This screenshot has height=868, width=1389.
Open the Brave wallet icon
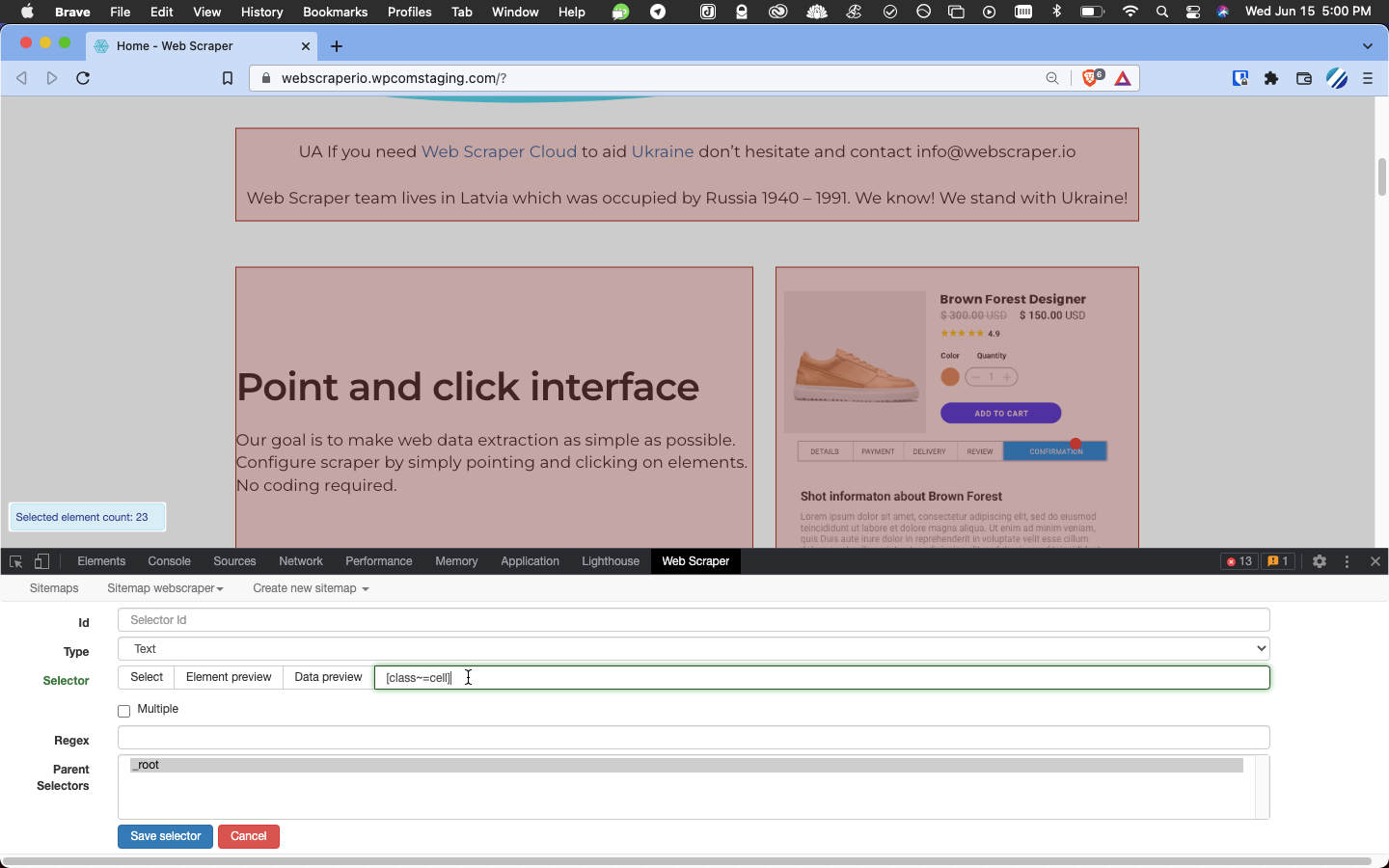click(1304, 78)
